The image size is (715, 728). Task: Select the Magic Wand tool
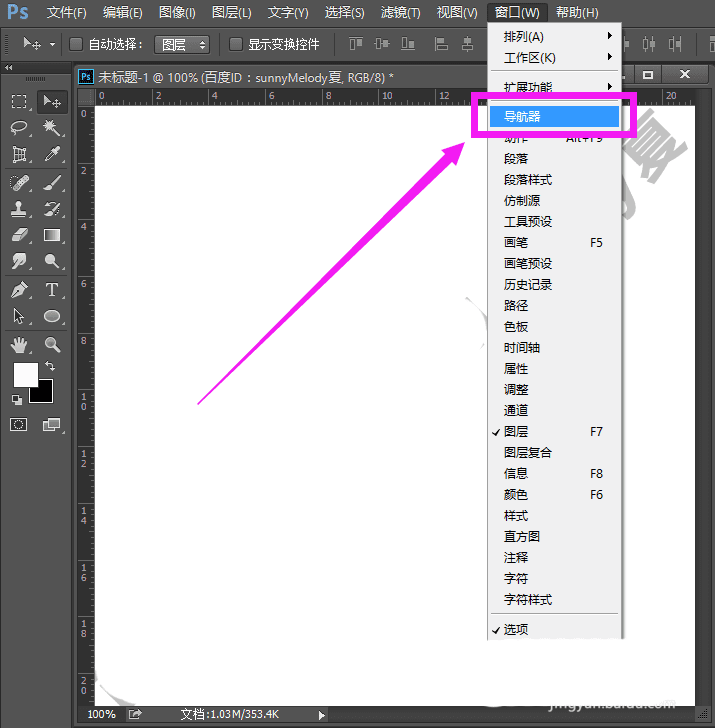point(52,128)
